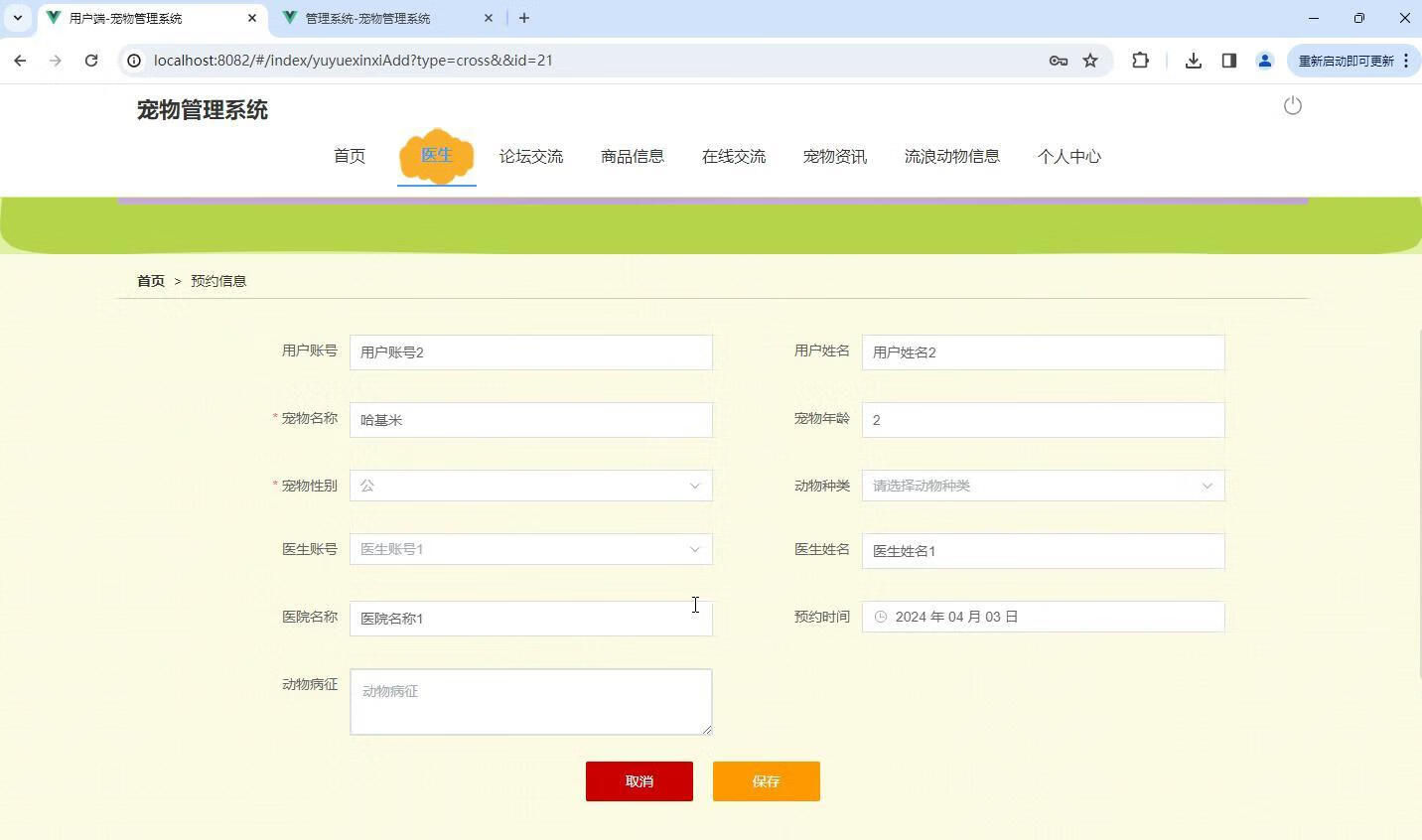Open the Chrome profile avatar
1422x840 pixels.
(x=1265, y=61)
